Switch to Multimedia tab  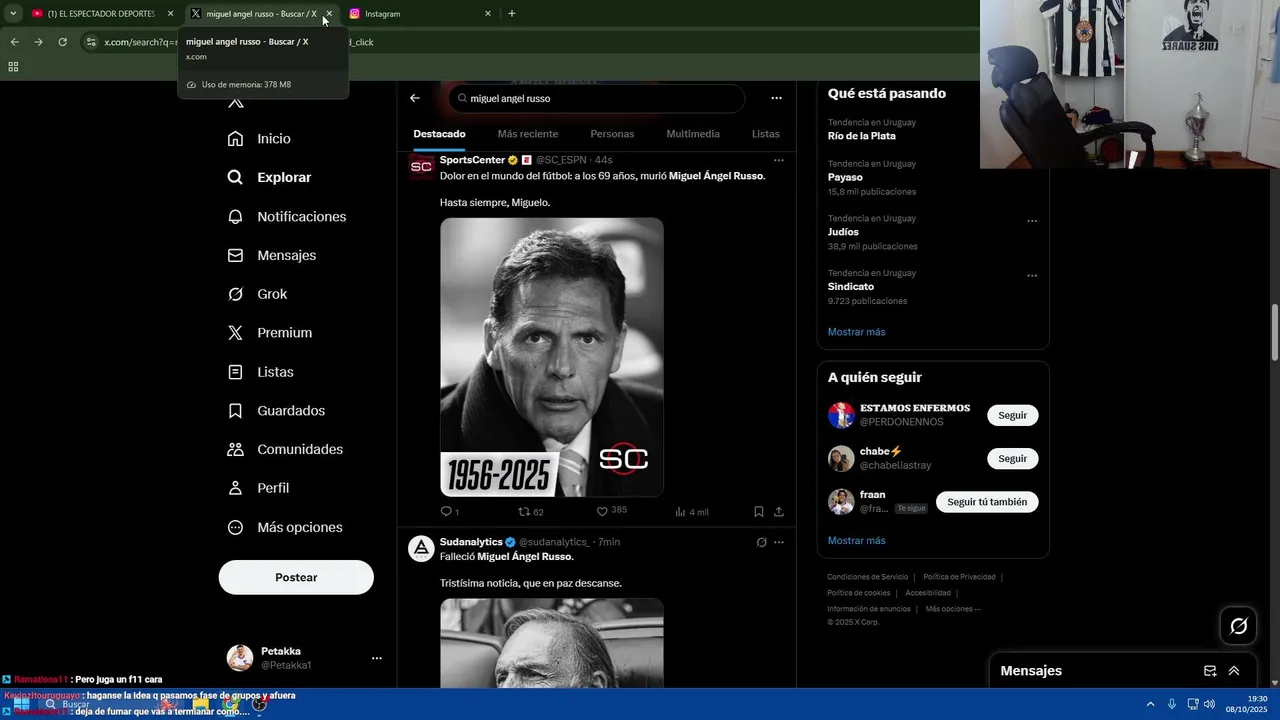coord(693,134)
